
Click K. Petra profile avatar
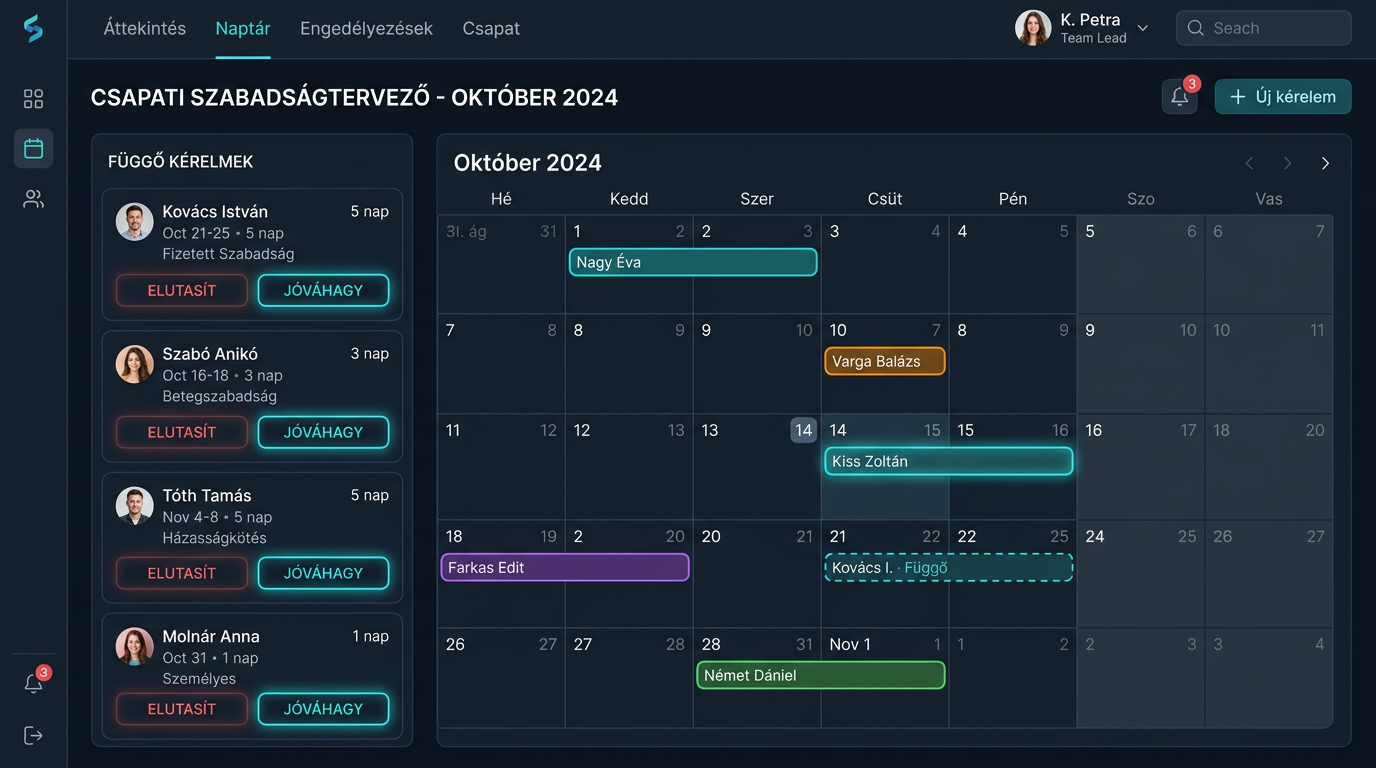click(1033, 28)
